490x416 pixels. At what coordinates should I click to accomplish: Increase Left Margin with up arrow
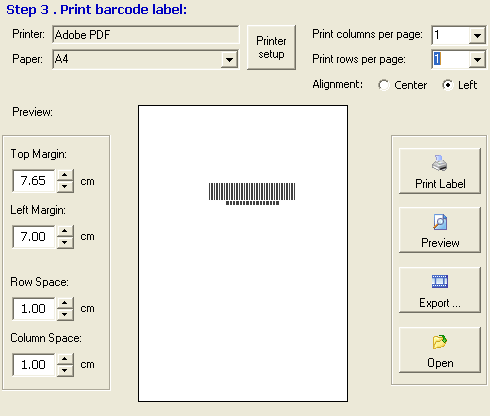tap(65, 231)
